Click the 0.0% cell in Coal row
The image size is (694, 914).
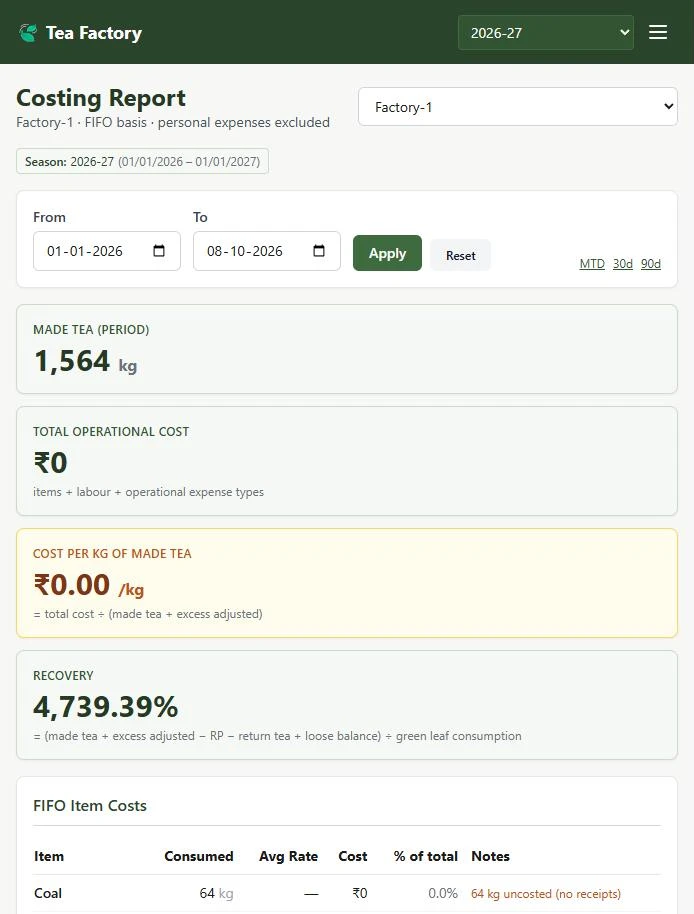coord(443,893)
